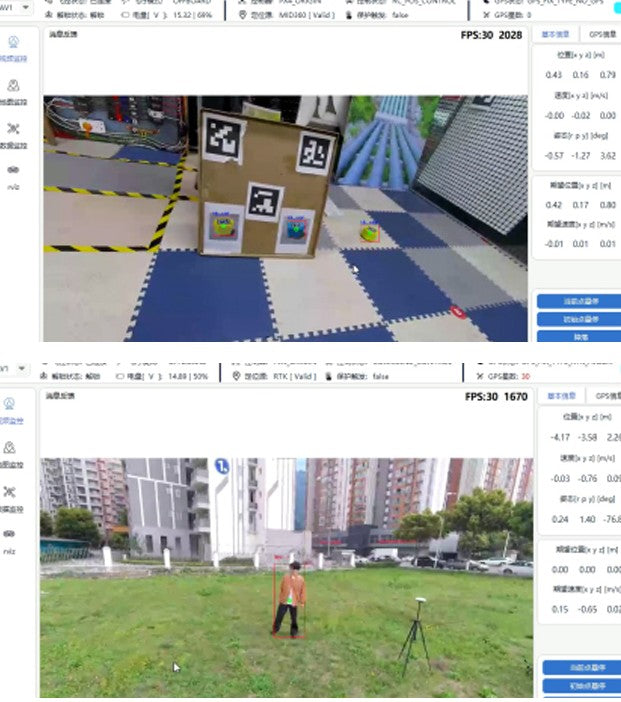Click the satellite icon in the RTK status bar
621x702 pixels.
(480, 376)
